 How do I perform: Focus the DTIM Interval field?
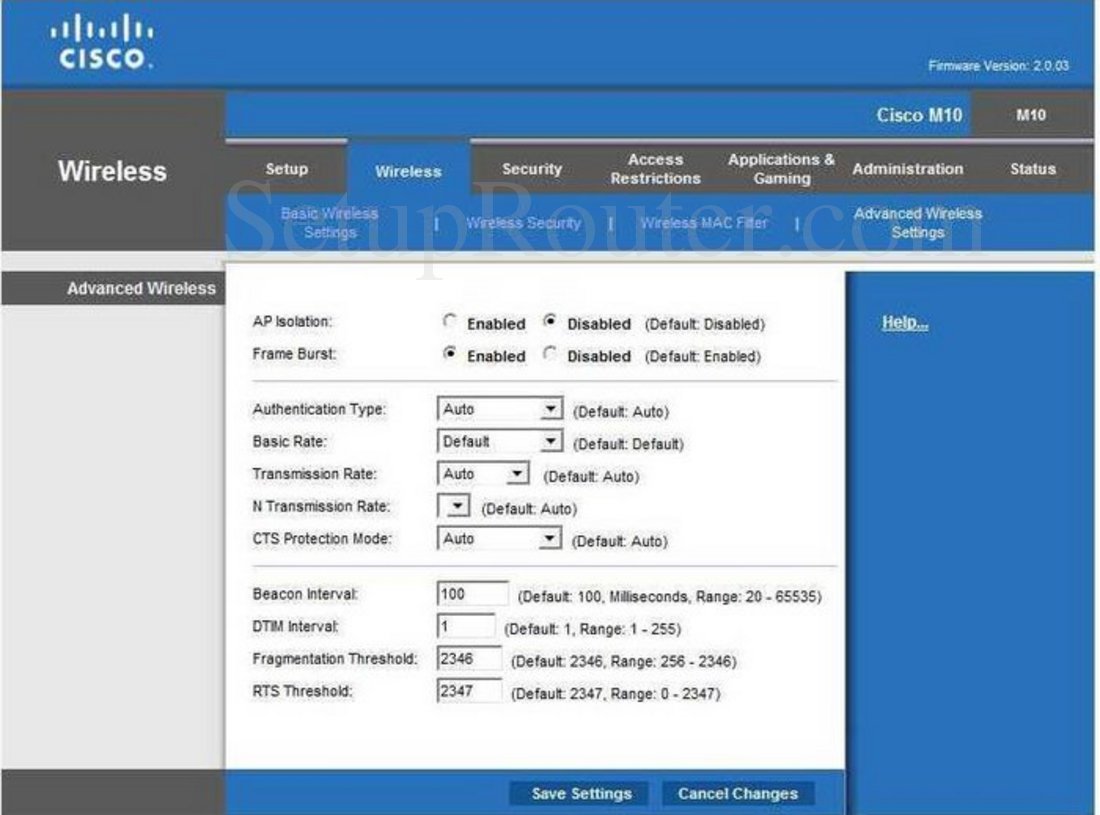pos(466,626)
